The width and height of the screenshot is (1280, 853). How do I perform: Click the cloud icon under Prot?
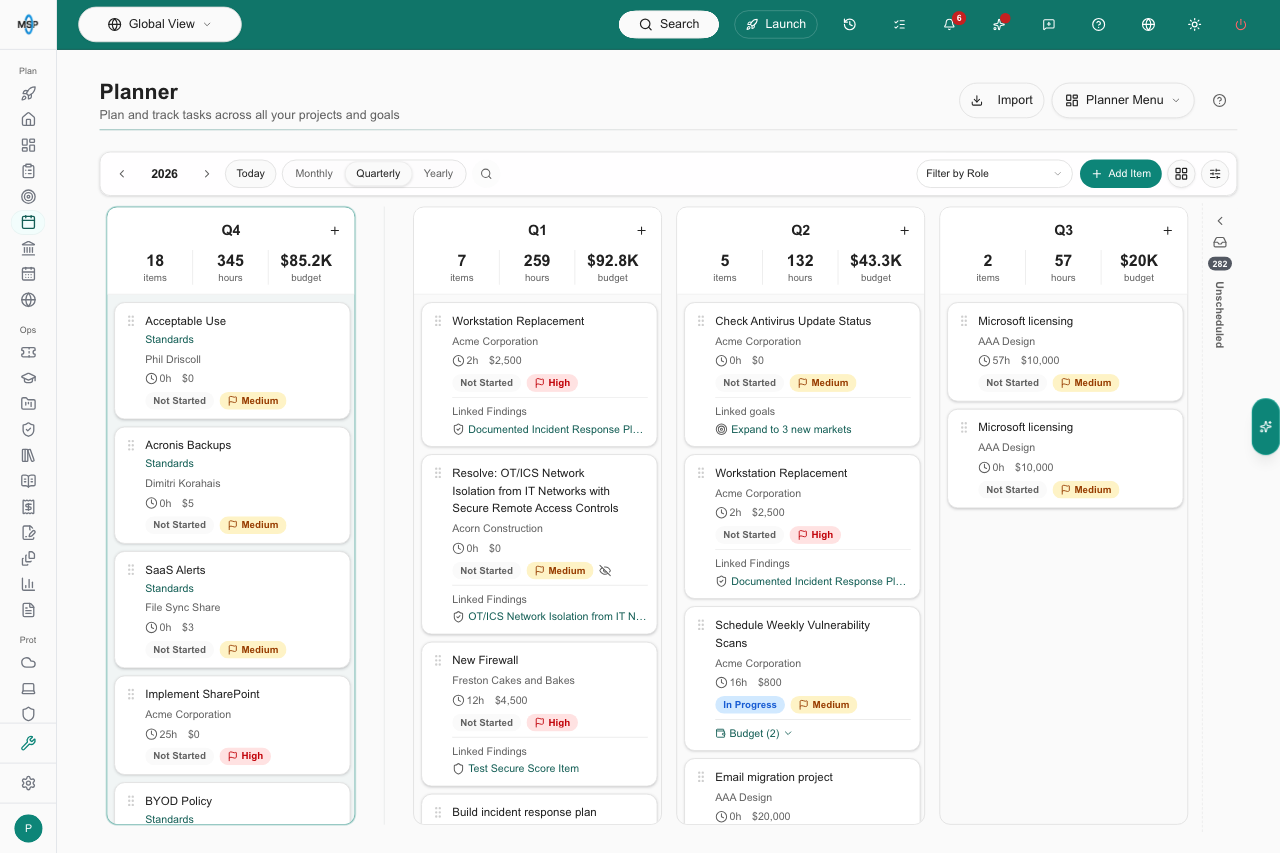tap(28, 662)
